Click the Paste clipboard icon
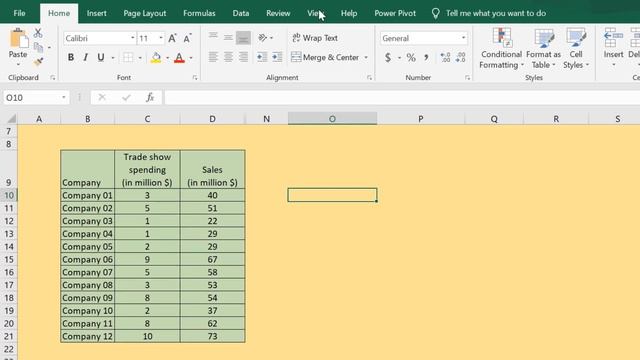 tap(18, 38)
